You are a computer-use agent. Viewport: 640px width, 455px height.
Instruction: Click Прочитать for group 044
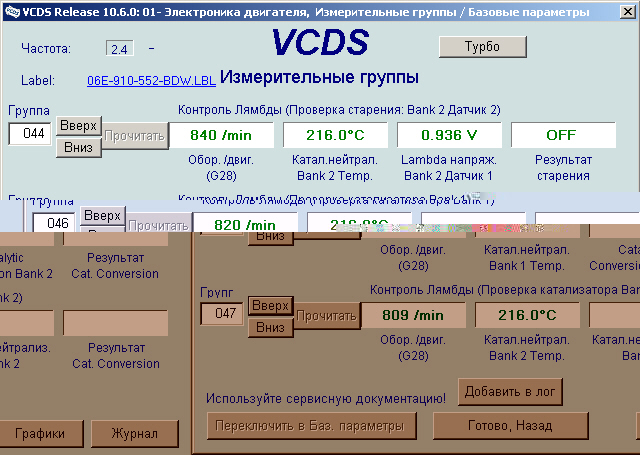135,136
